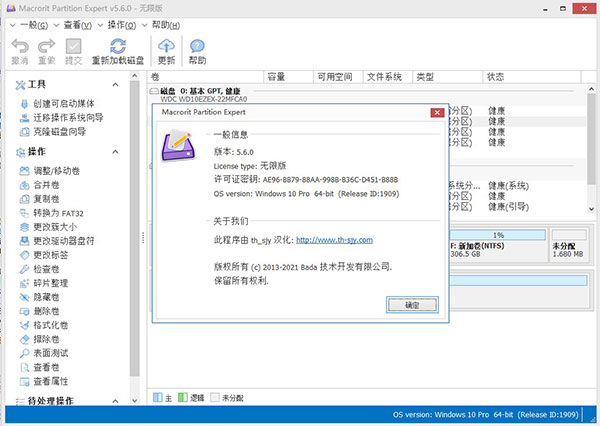600x426 pixels.
Task: Click the 可用空间 column header
Action: coord(338,77)
